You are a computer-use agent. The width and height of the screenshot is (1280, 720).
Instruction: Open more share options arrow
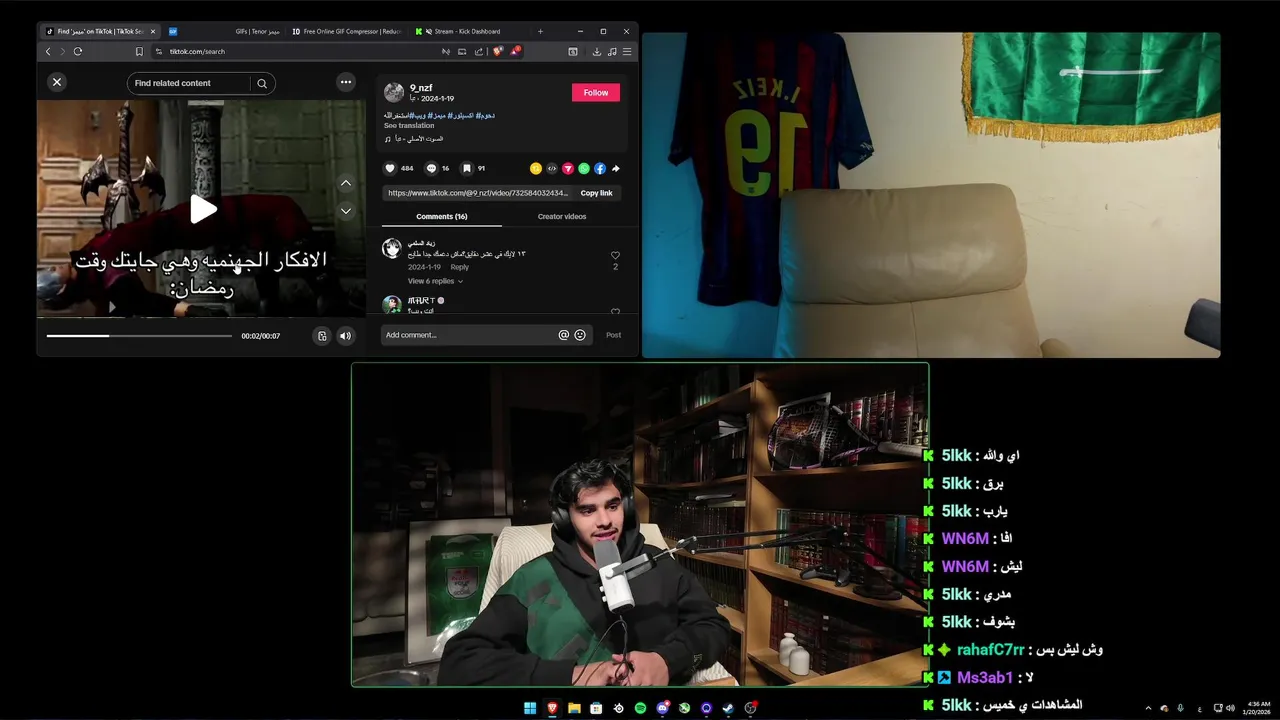[616, 168]
